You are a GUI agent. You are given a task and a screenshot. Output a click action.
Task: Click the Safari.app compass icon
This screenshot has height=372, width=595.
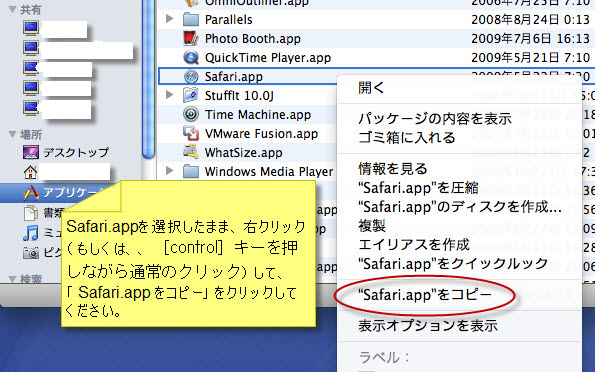[191, 77]
